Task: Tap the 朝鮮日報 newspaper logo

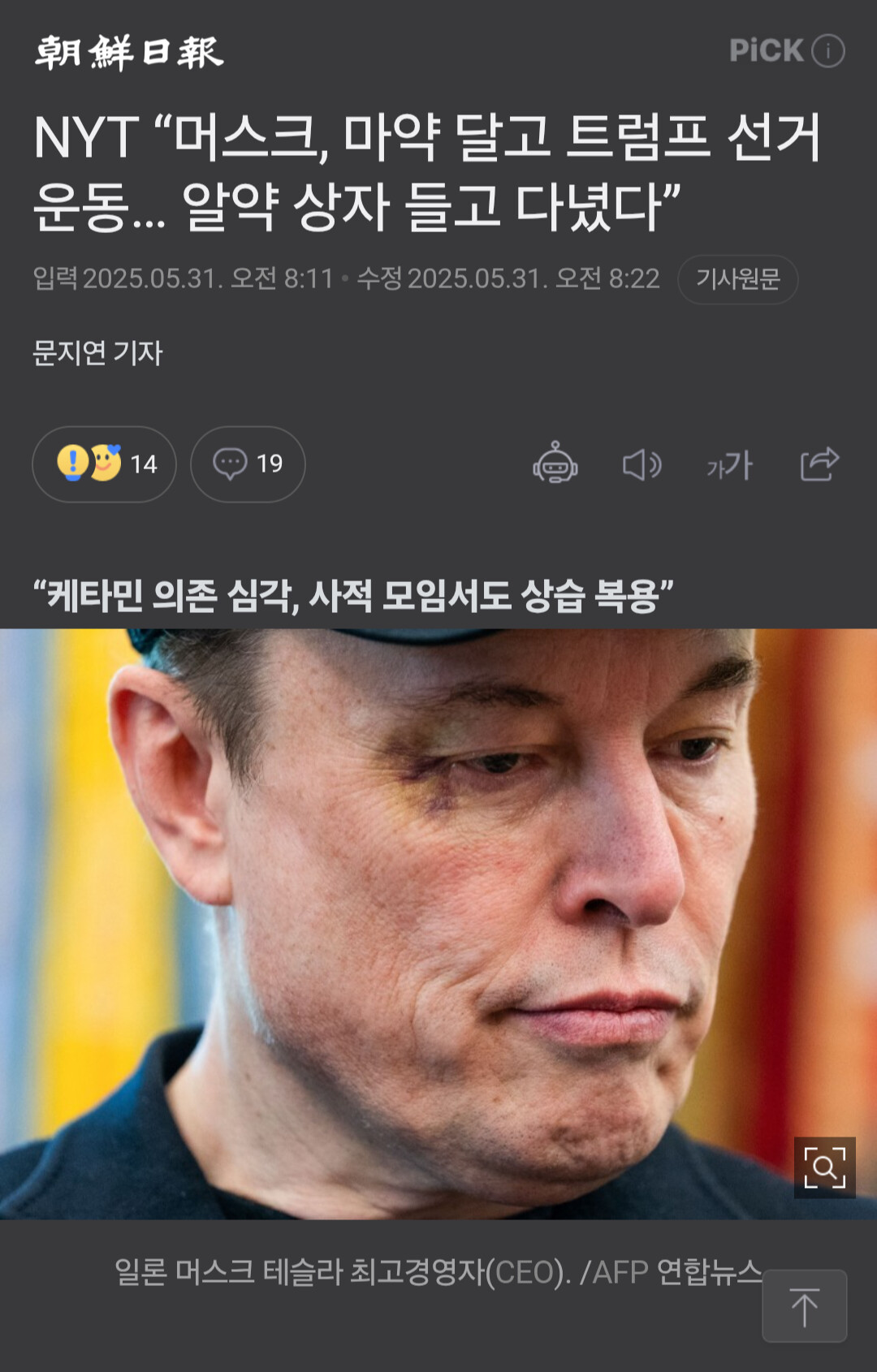Action: click(128, 52)
